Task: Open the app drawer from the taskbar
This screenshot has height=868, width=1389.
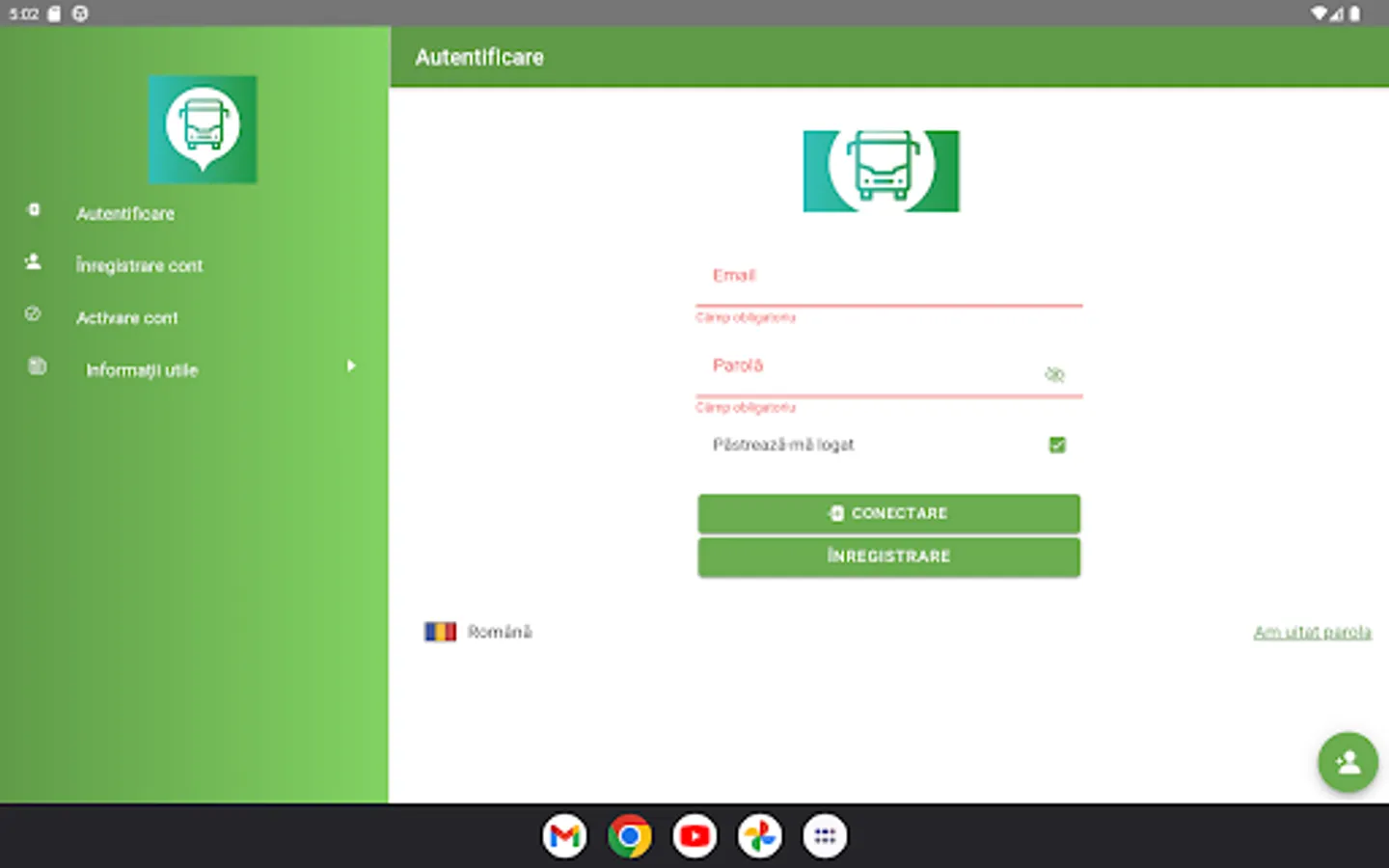Action: pos(825,835)
